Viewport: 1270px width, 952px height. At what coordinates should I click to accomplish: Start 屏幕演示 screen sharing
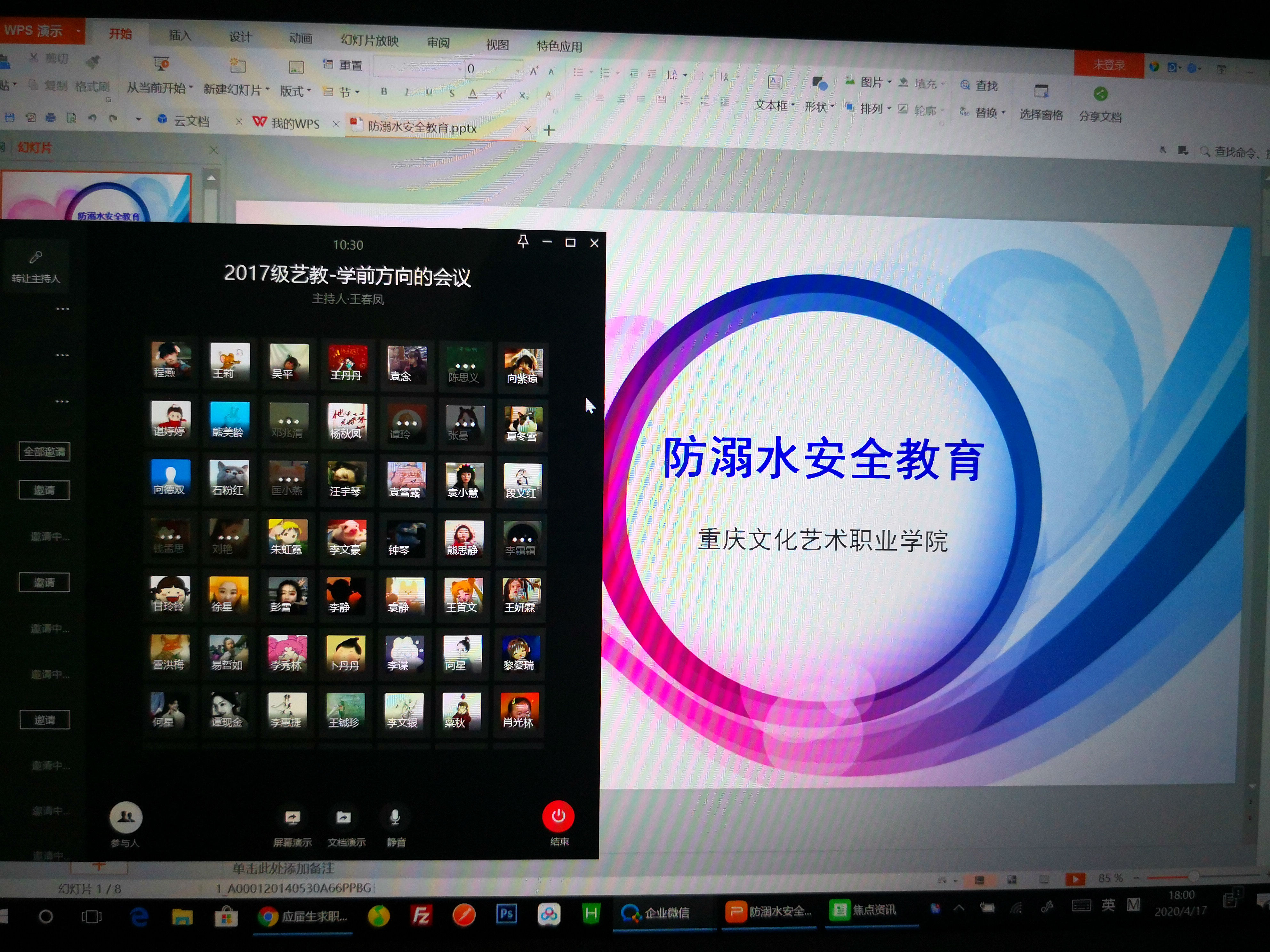(x=292, y=818)
